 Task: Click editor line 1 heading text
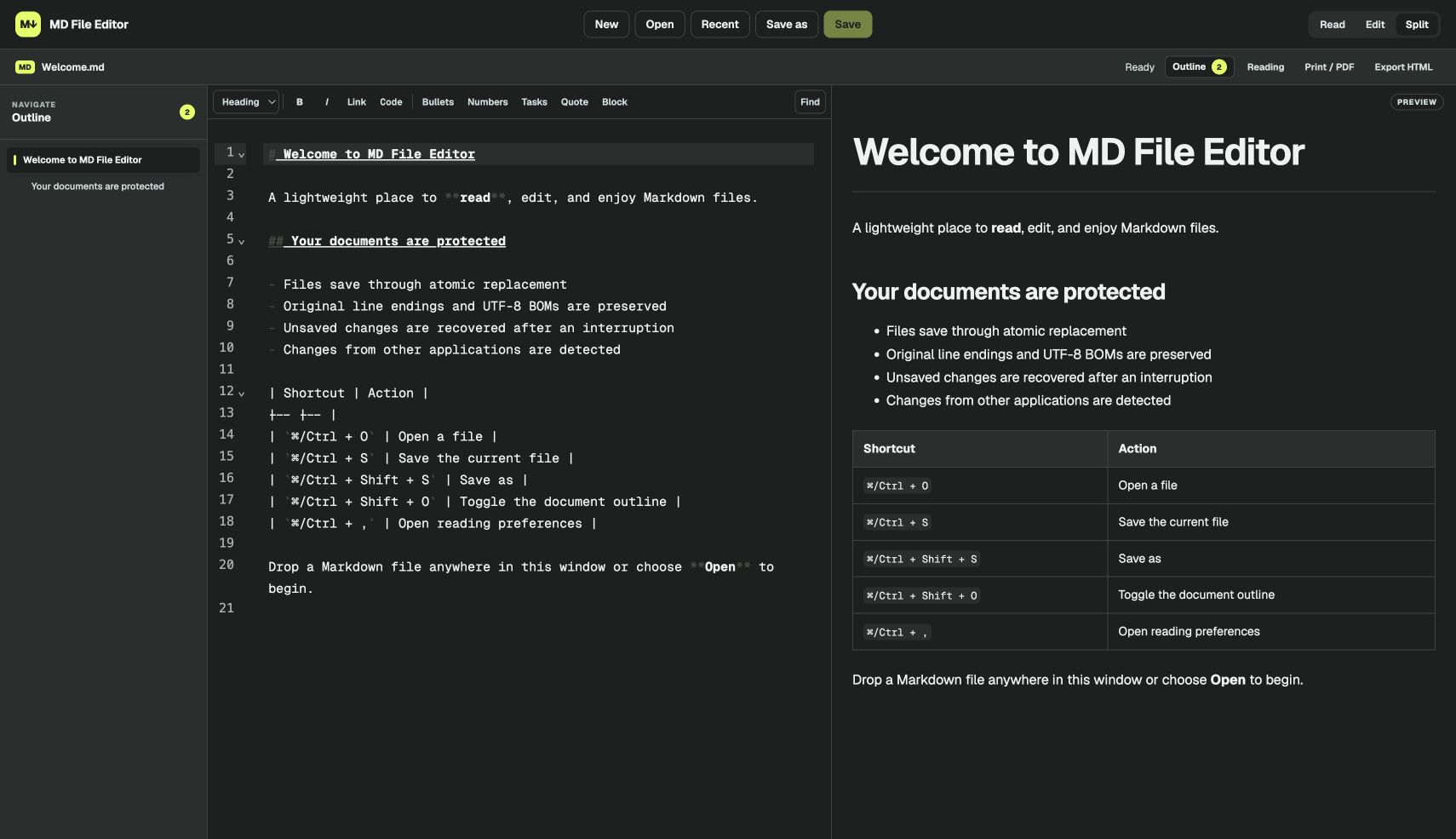pos(371,154)
